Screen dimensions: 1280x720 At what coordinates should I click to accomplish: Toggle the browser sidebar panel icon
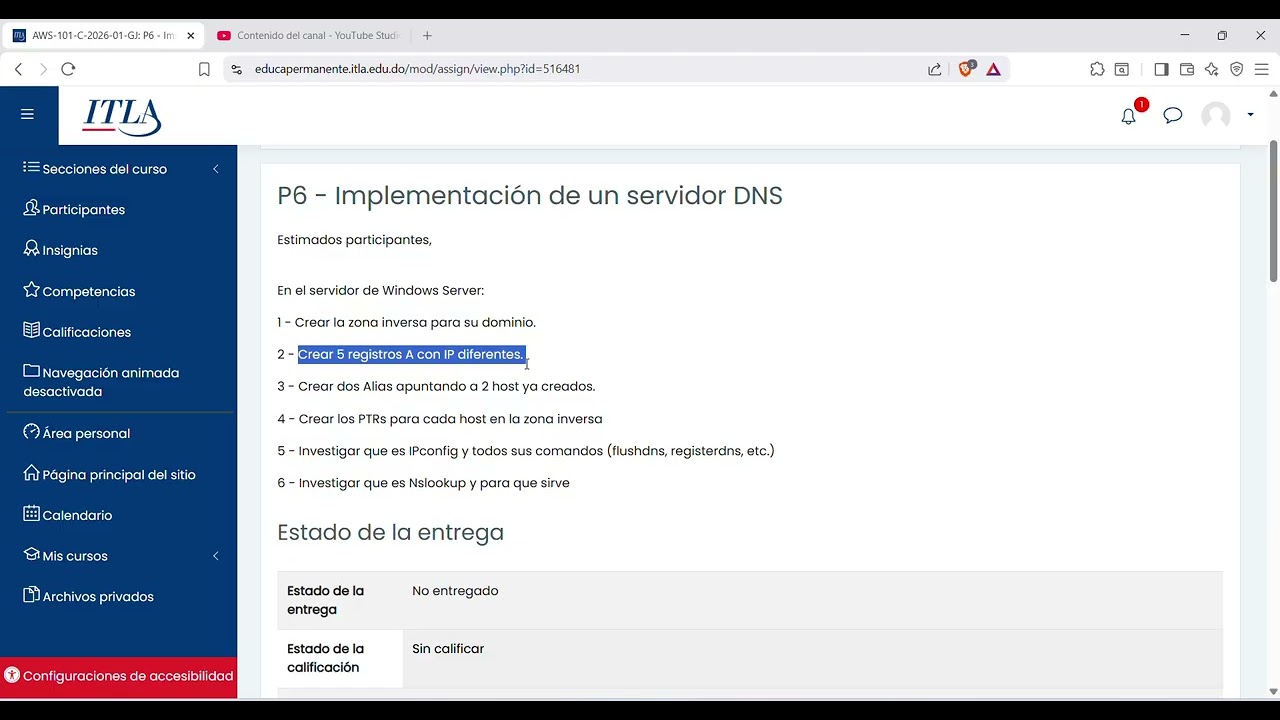1161,69
